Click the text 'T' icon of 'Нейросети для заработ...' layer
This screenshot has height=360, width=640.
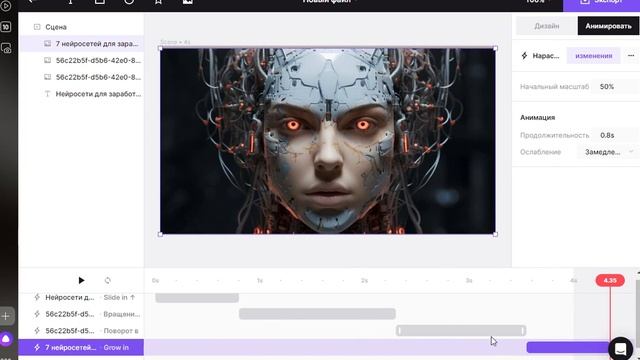pyautogui.click(x=47, y=94)
